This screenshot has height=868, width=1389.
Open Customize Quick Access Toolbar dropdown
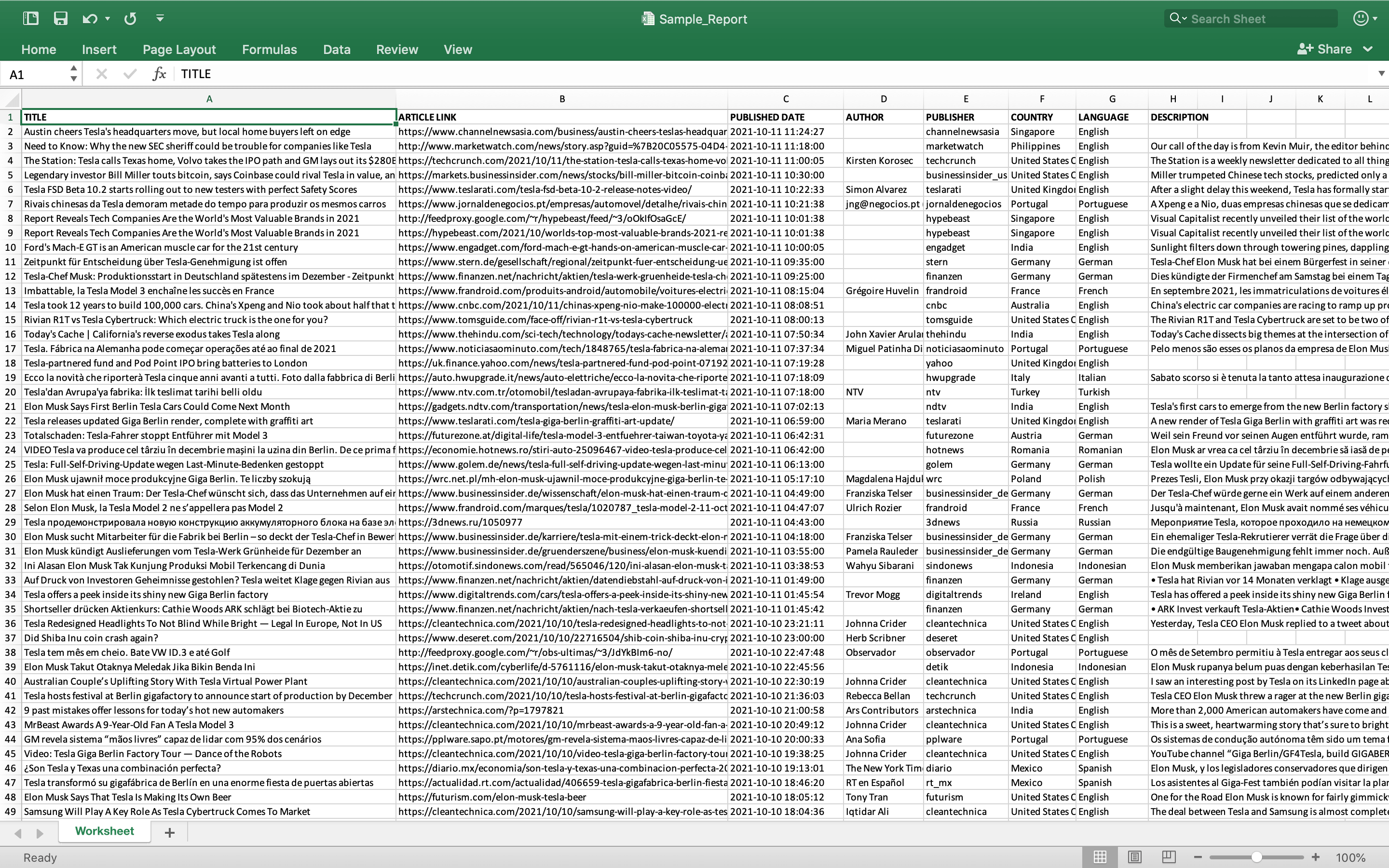coord(160,18)
